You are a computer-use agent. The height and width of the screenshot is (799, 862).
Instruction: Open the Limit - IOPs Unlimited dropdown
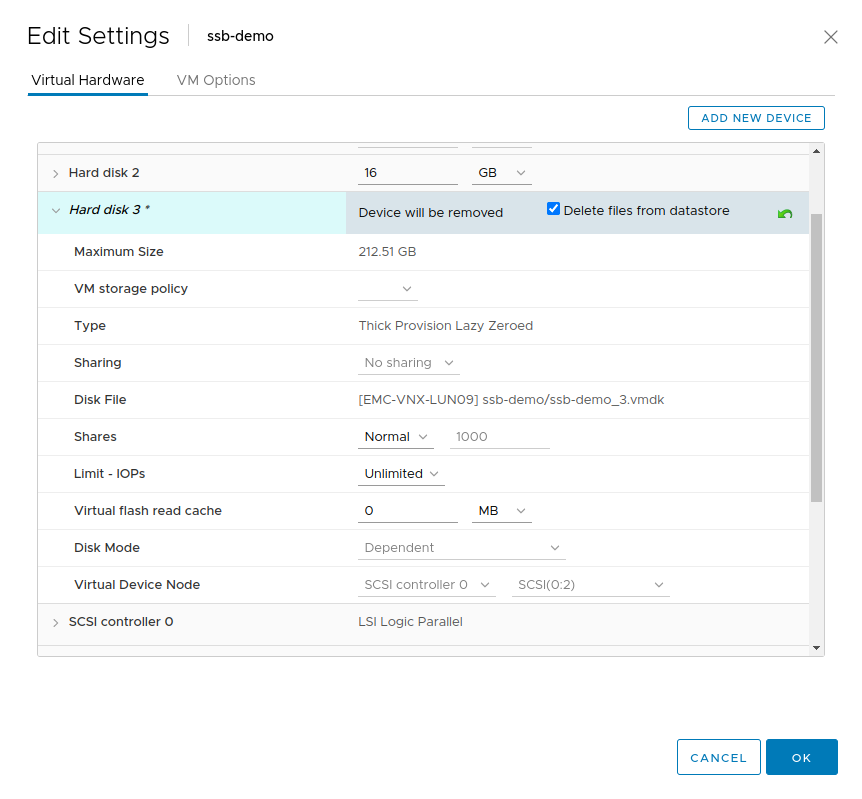(402, 474)
